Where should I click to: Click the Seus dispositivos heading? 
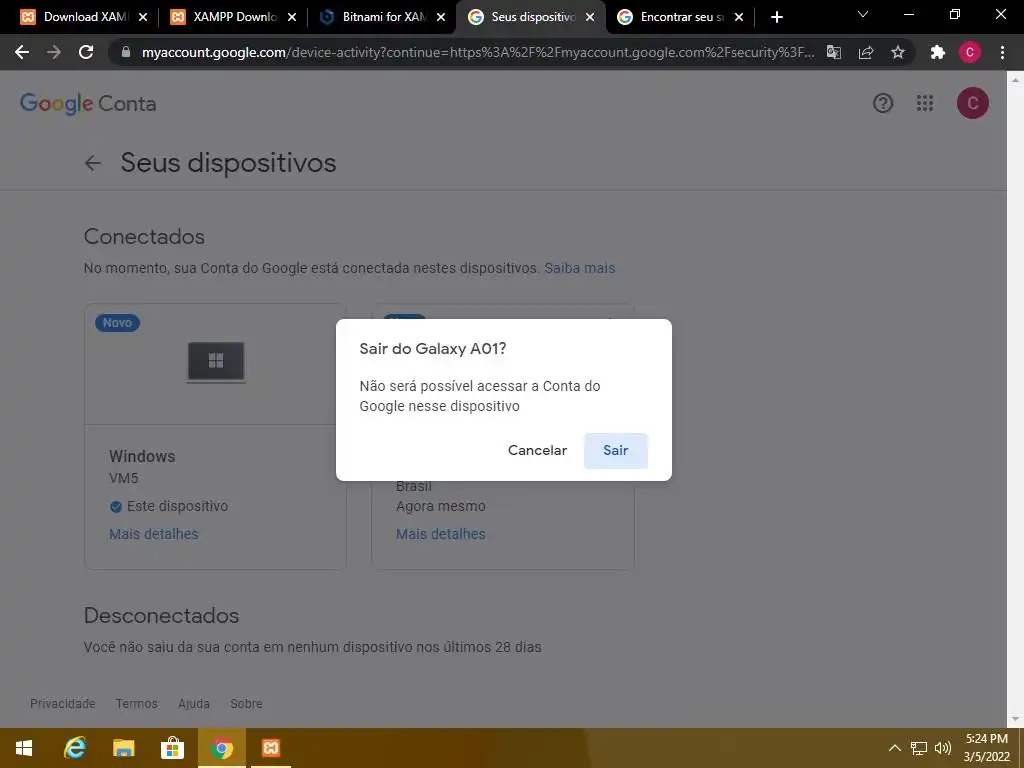[x=228, y=163]
